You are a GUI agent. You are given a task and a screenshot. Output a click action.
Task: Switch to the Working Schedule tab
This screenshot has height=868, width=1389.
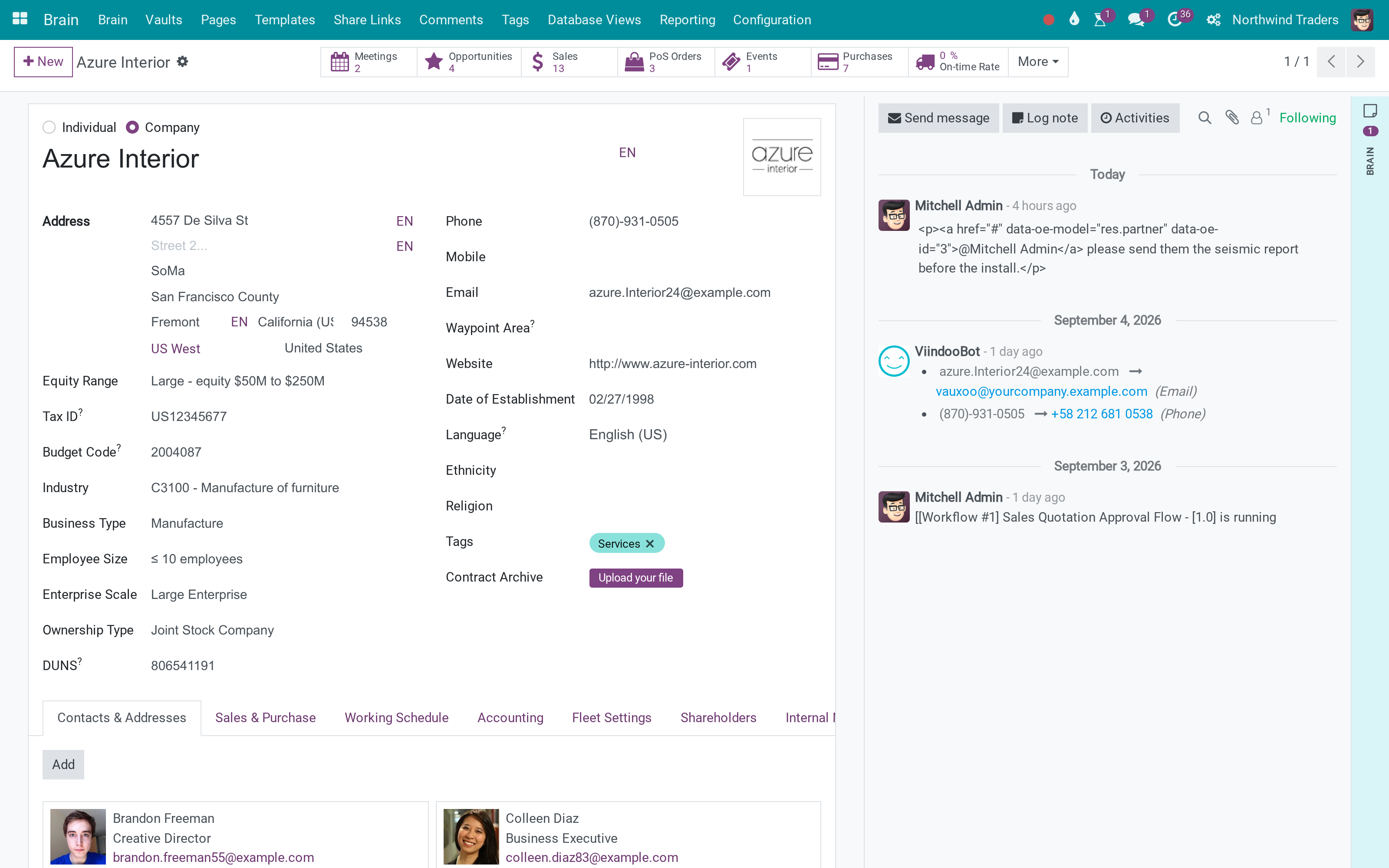coord(397,717)
